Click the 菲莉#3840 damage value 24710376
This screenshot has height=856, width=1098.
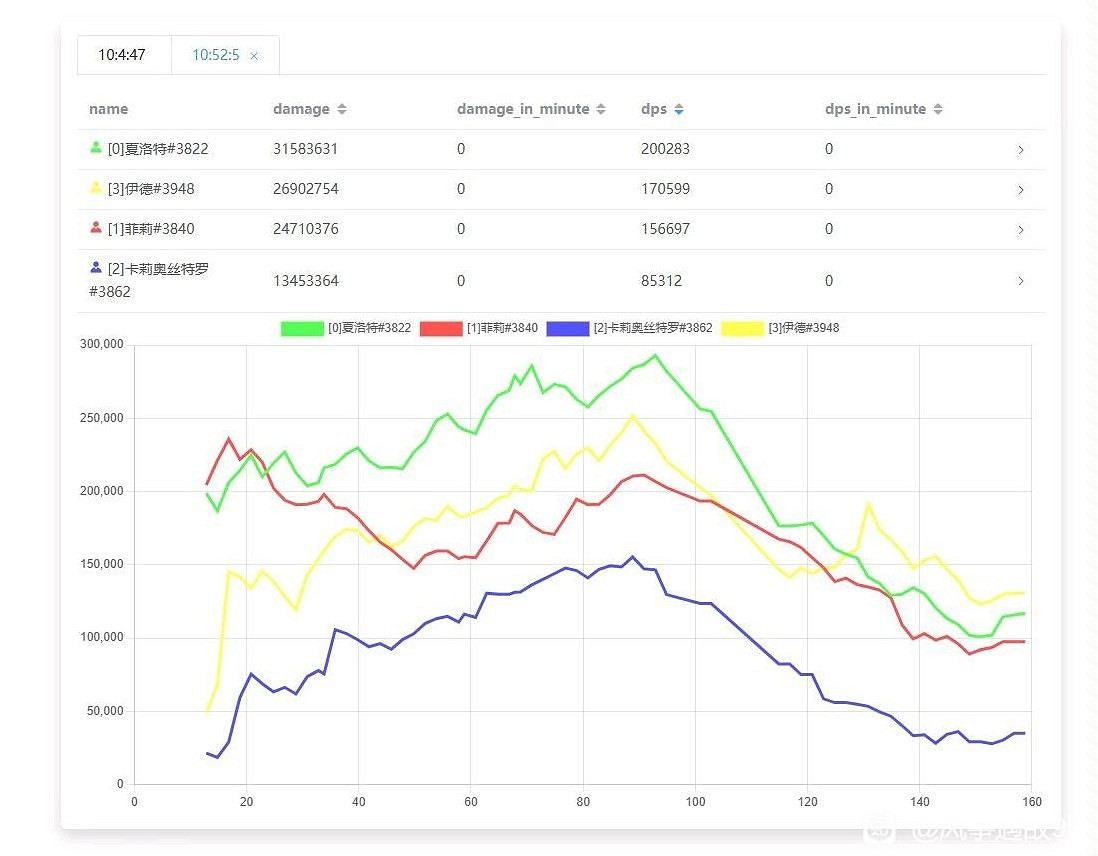306,229
